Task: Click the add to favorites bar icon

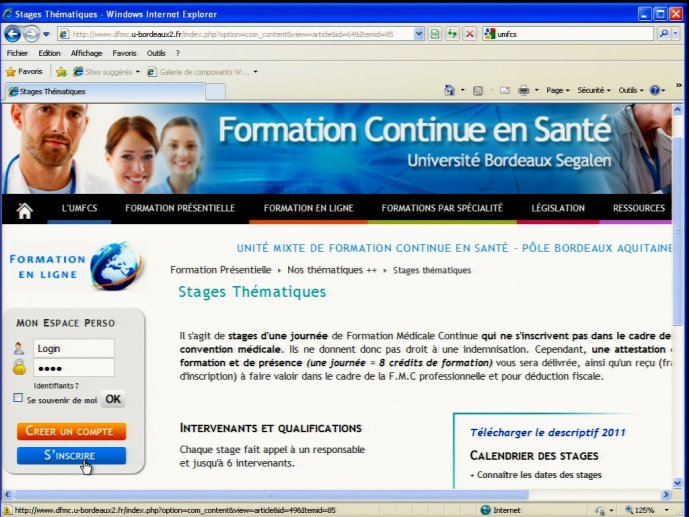Action: 62,72
